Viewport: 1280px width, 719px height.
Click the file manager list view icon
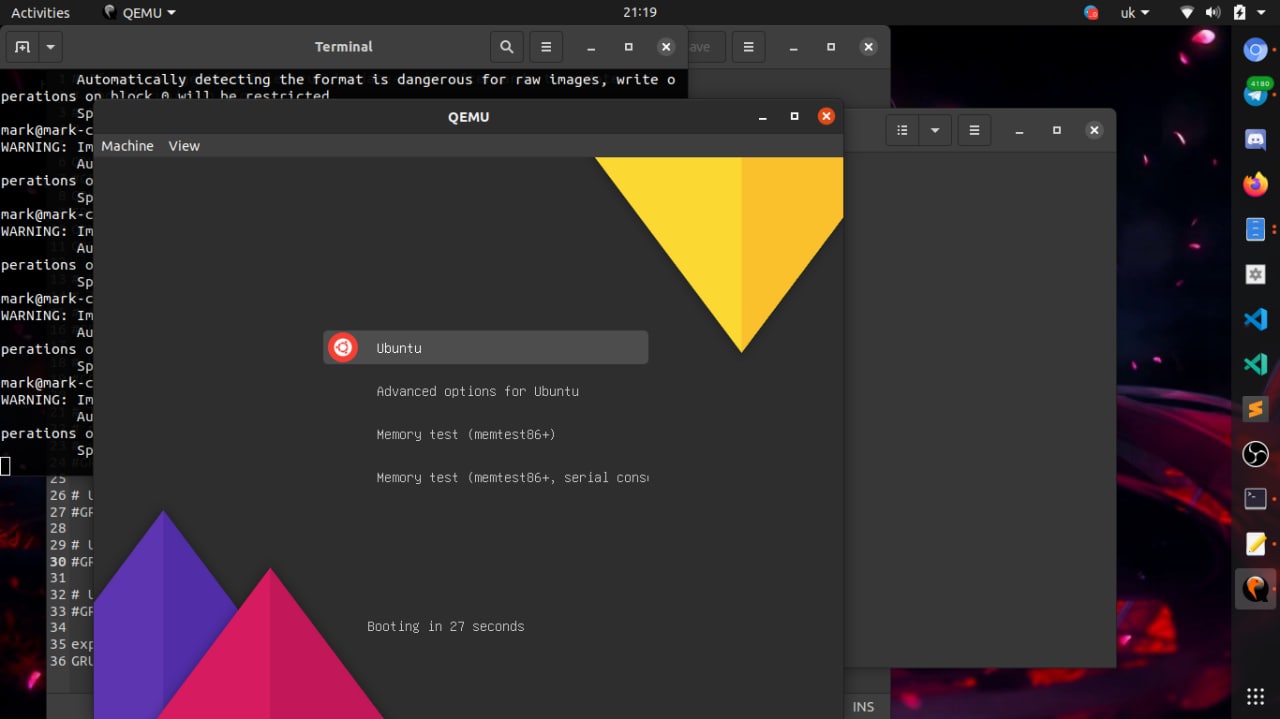pyautogui.click(x=902, y=130)
